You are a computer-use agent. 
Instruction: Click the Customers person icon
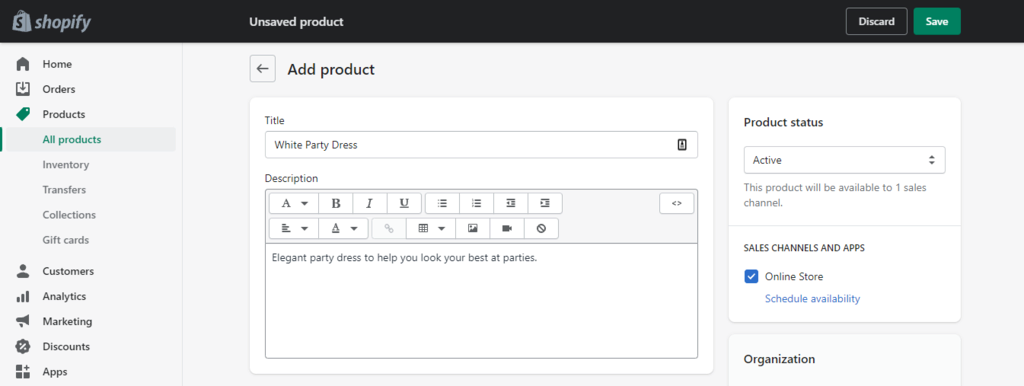point(23,270)
